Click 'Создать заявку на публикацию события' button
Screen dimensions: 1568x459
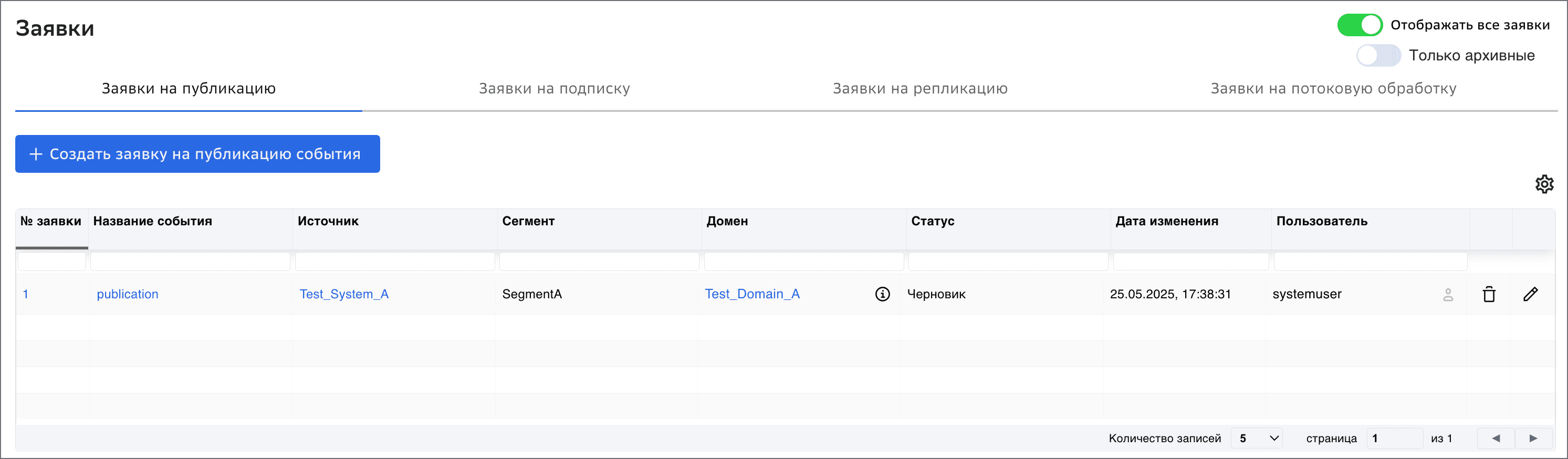(197, 154)
